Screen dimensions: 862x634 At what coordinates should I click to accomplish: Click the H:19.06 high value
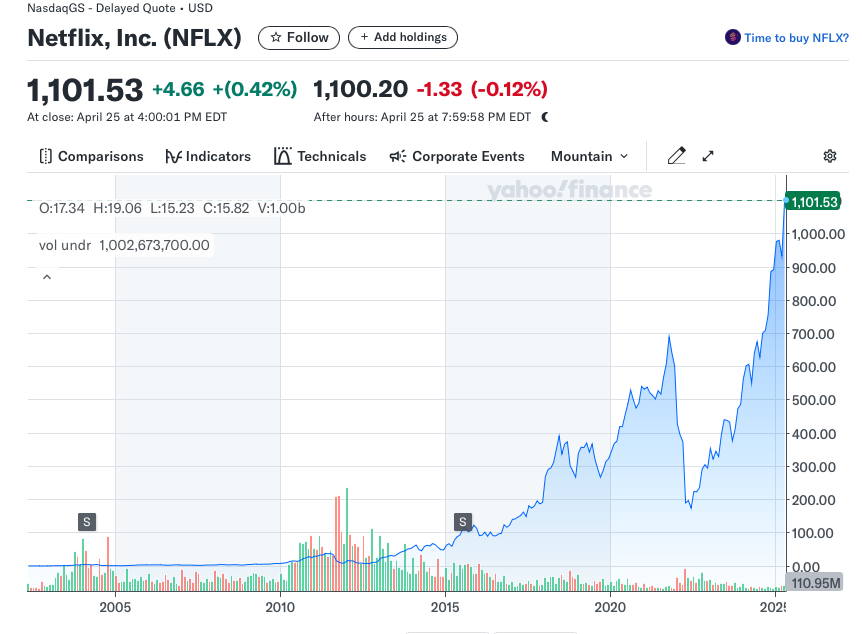(x=117, y=208)
